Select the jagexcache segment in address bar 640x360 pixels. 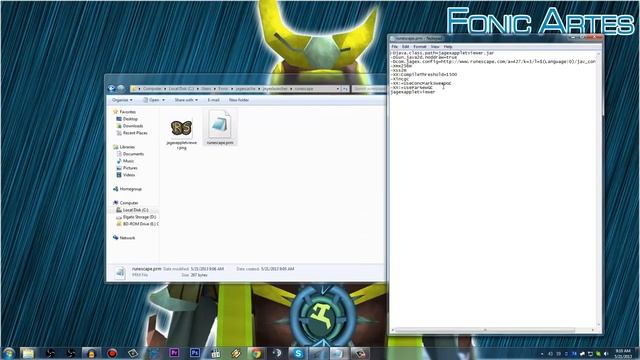245,89
